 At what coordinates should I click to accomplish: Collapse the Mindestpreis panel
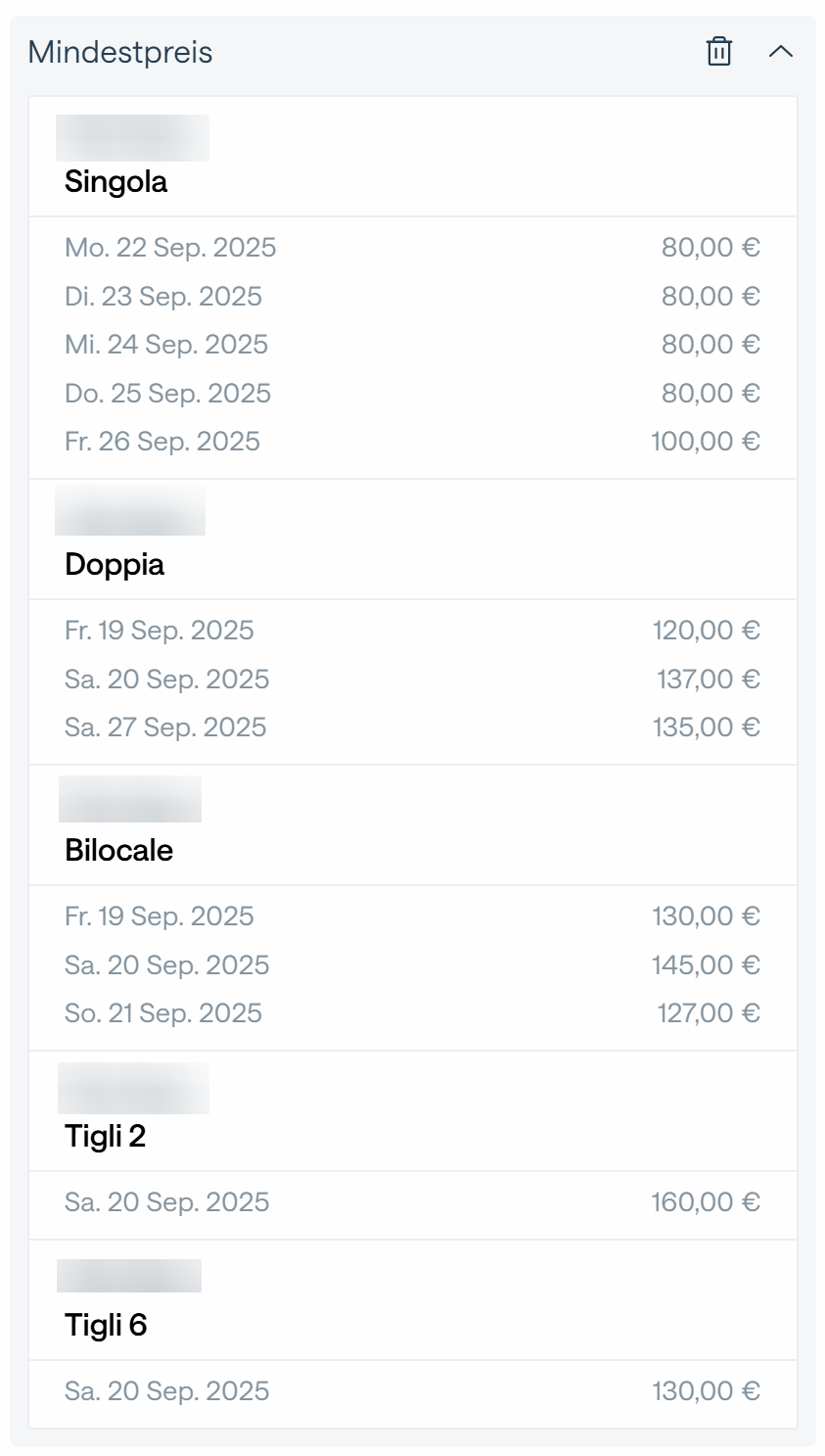(x=780, y=51)
